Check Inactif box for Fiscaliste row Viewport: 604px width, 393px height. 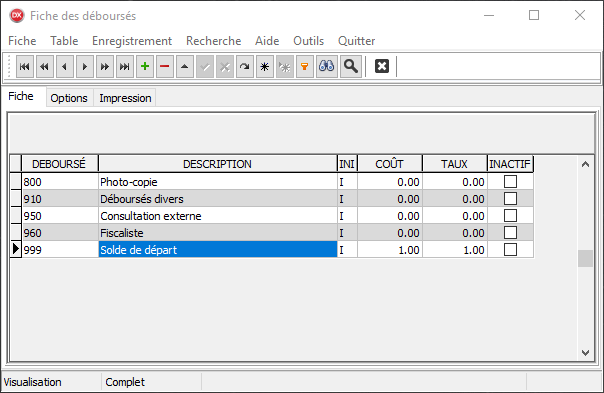(x=510, y=233)
